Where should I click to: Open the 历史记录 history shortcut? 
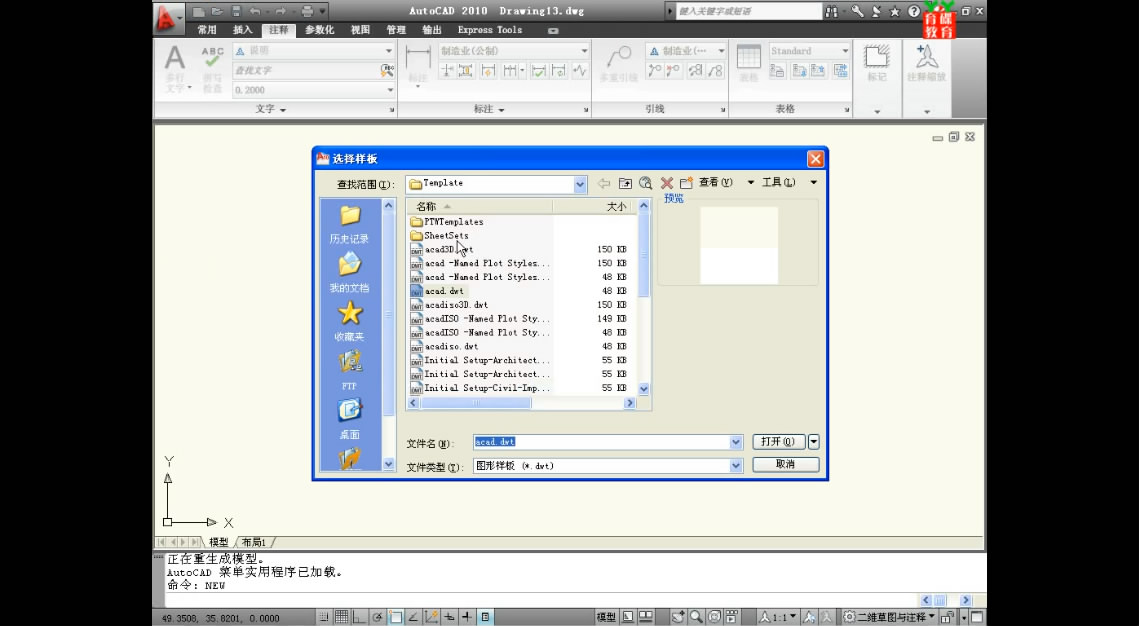(349, 224)
